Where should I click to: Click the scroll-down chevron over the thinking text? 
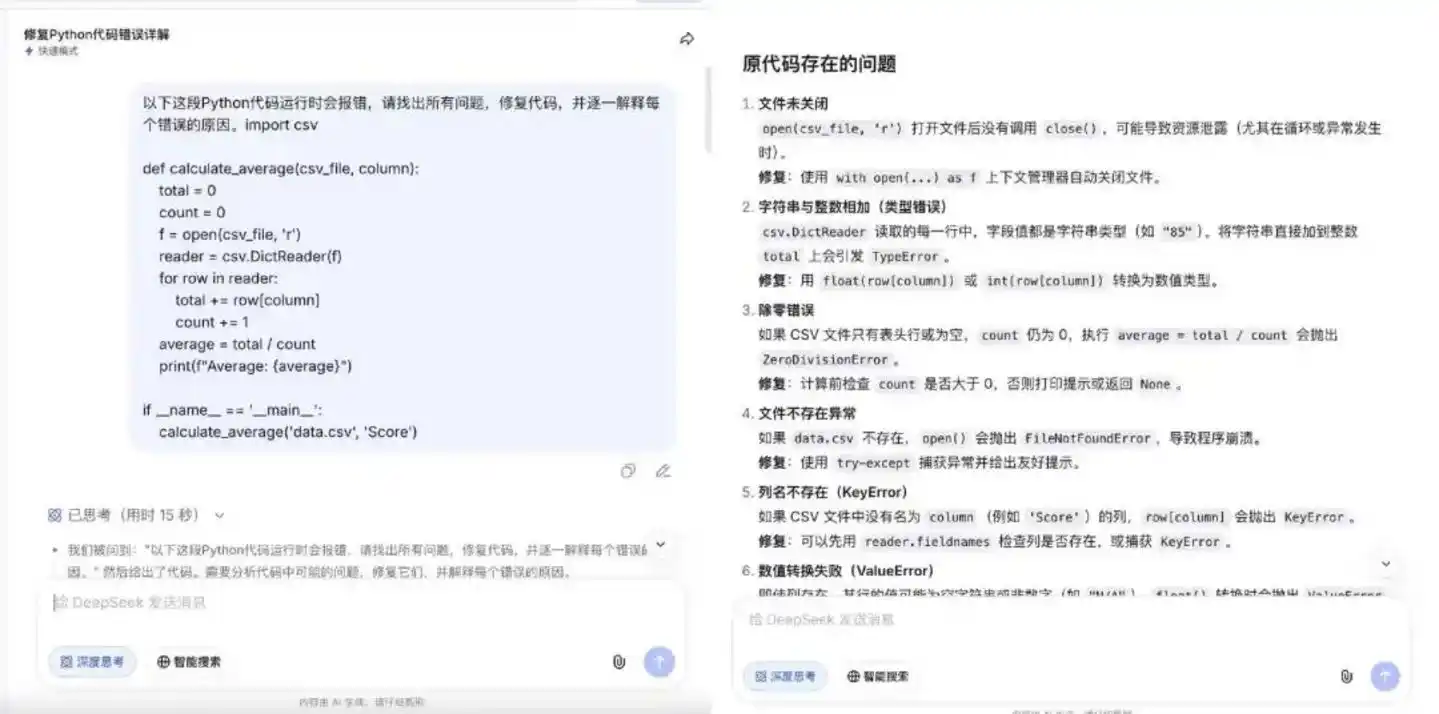660,545
